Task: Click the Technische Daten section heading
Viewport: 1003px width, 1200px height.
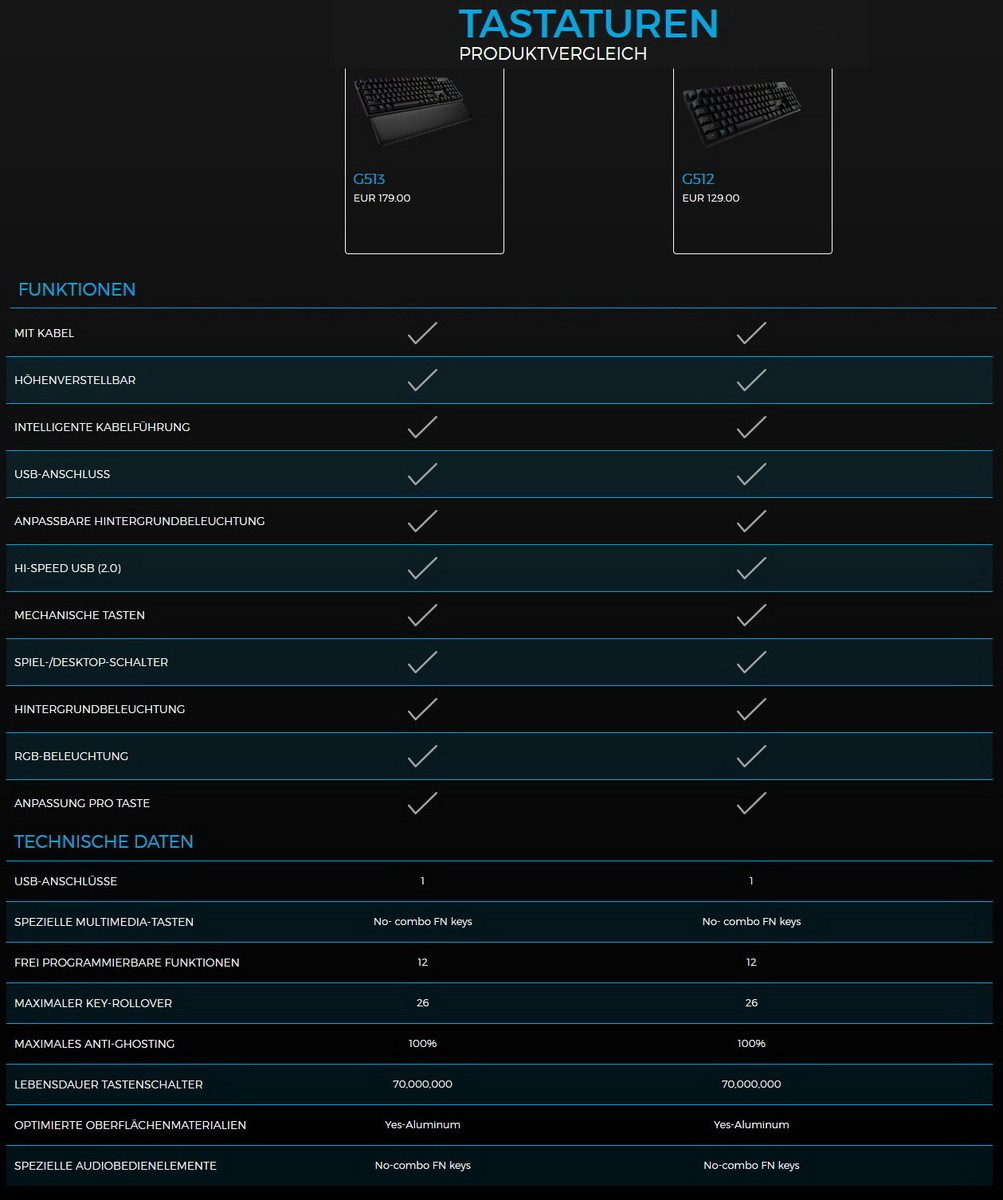Action: [x=104, y=842]
